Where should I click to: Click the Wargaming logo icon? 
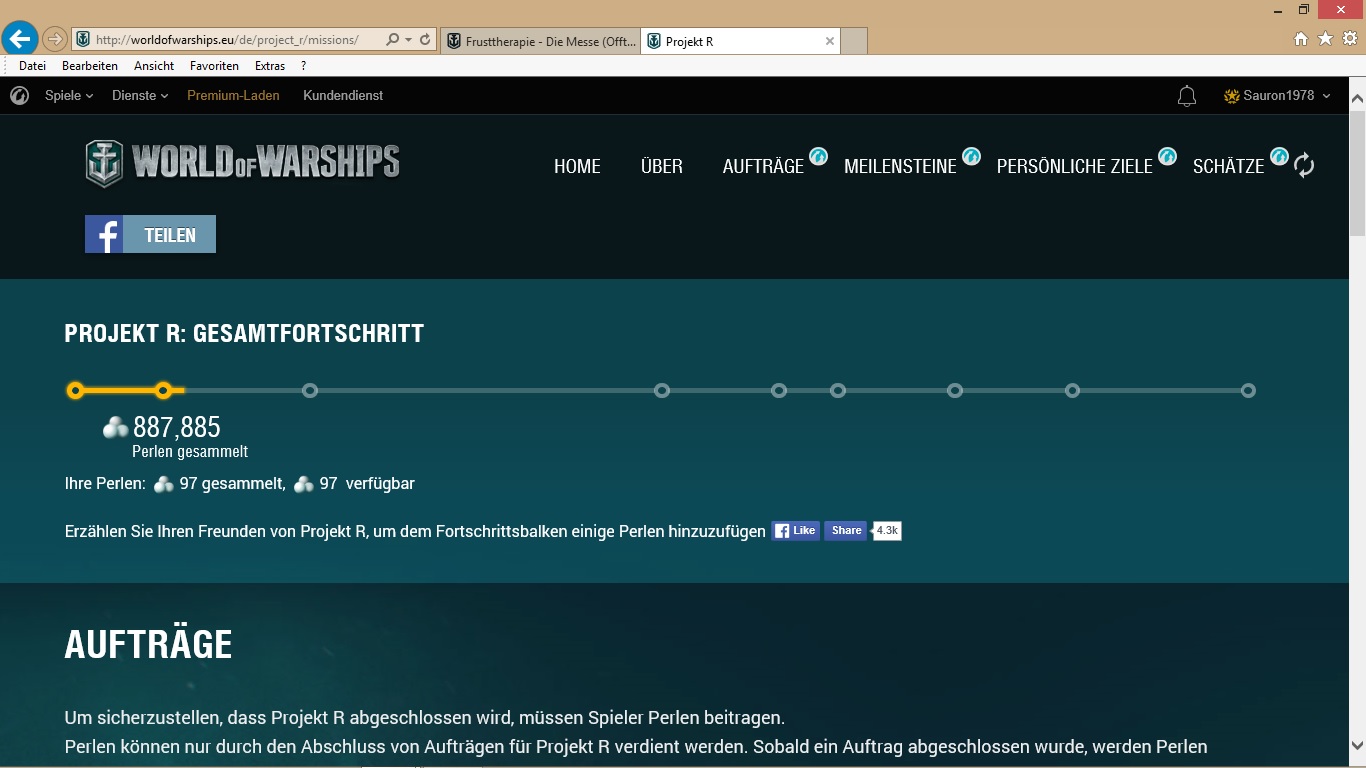tap(19, 96)
